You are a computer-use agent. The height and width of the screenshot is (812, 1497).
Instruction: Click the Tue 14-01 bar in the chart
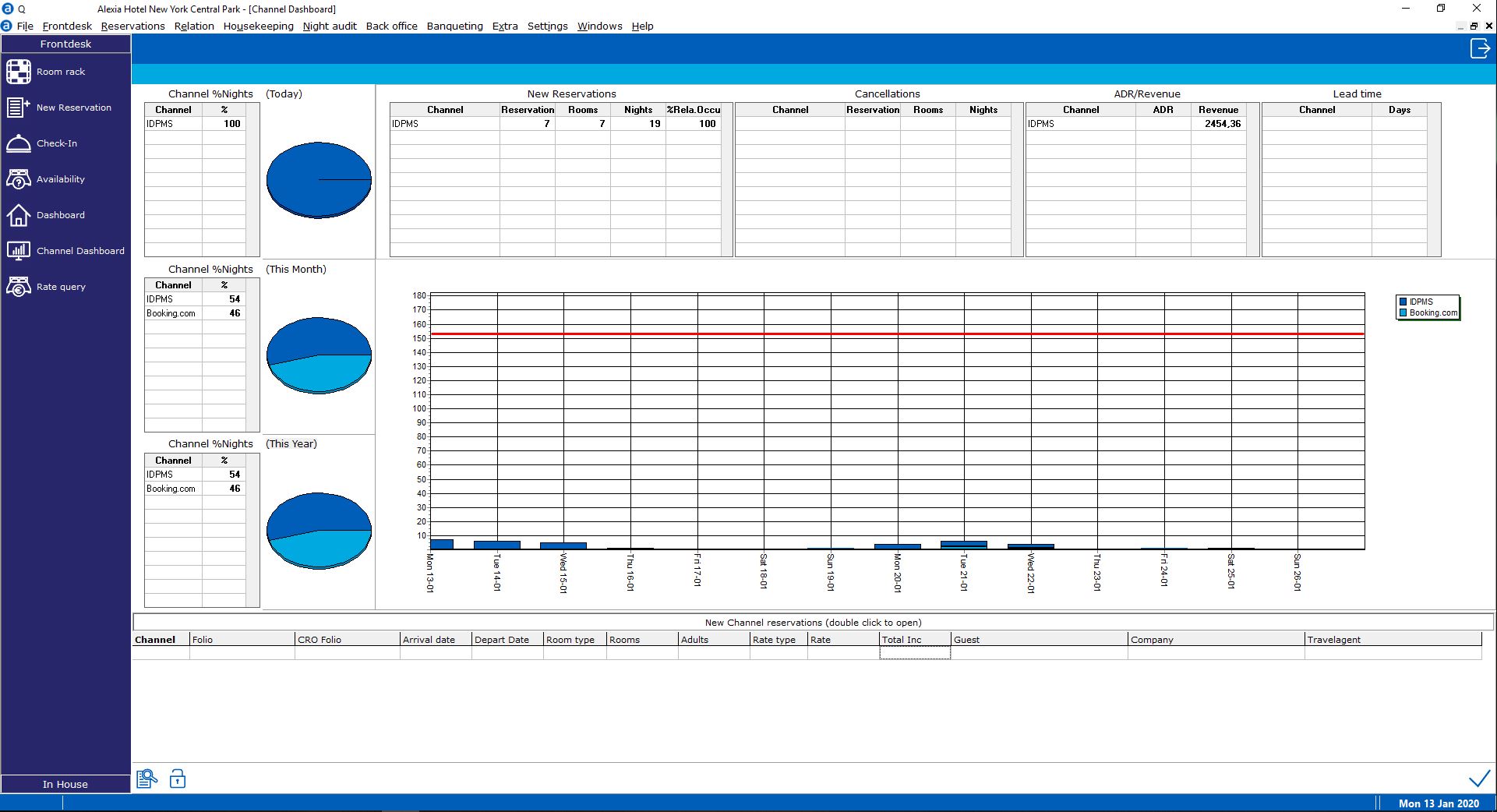tap(497, 545)
